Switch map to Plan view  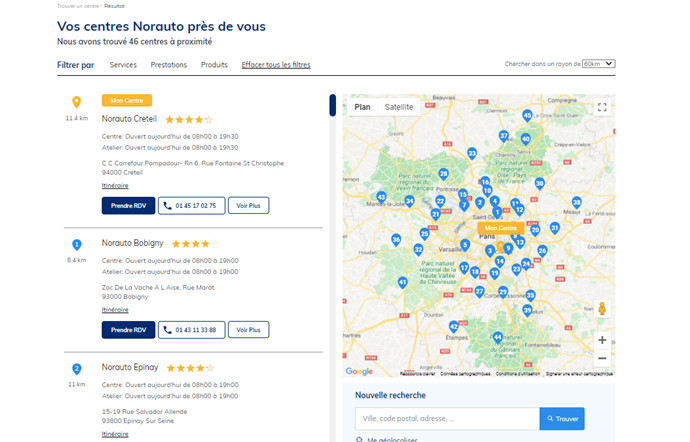tap(362, 107)
